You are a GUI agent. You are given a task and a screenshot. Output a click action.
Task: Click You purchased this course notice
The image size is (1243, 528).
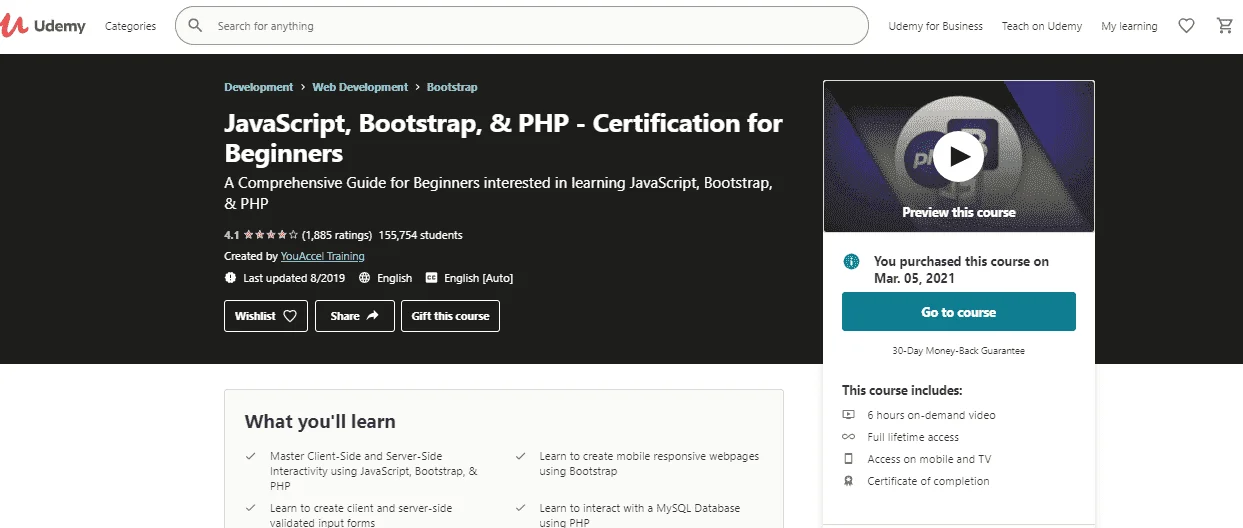coord(961,269)
